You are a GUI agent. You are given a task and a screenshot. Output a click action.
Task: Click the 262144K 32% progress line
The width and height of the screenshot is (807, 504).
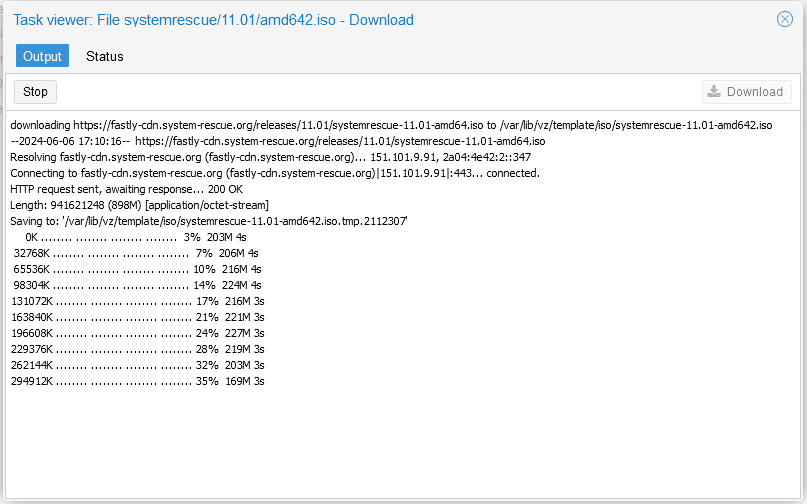click(137, 364)
